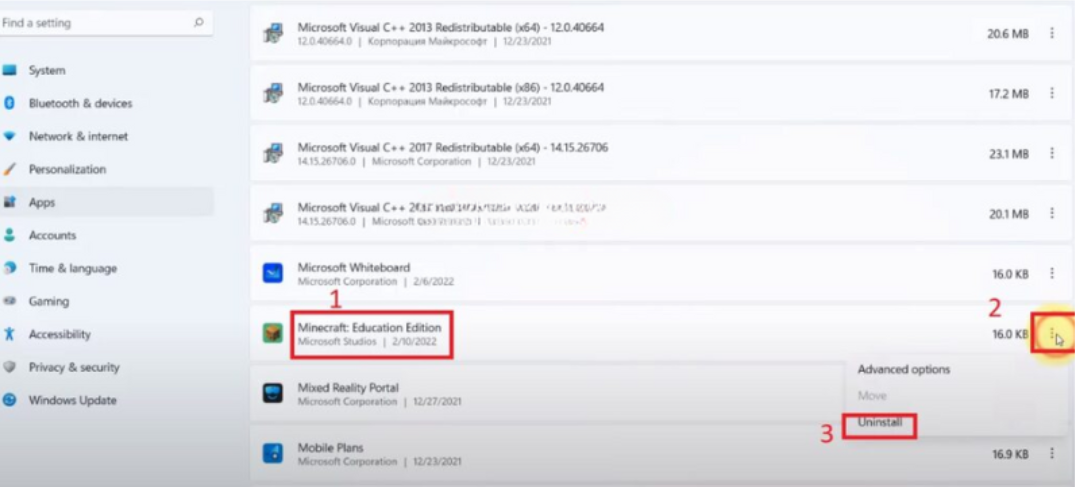Viewport: 1075px width, 487px height.
Task: Click the Visual C++ 2017 x64 installer icon
Action: point(273,154)
